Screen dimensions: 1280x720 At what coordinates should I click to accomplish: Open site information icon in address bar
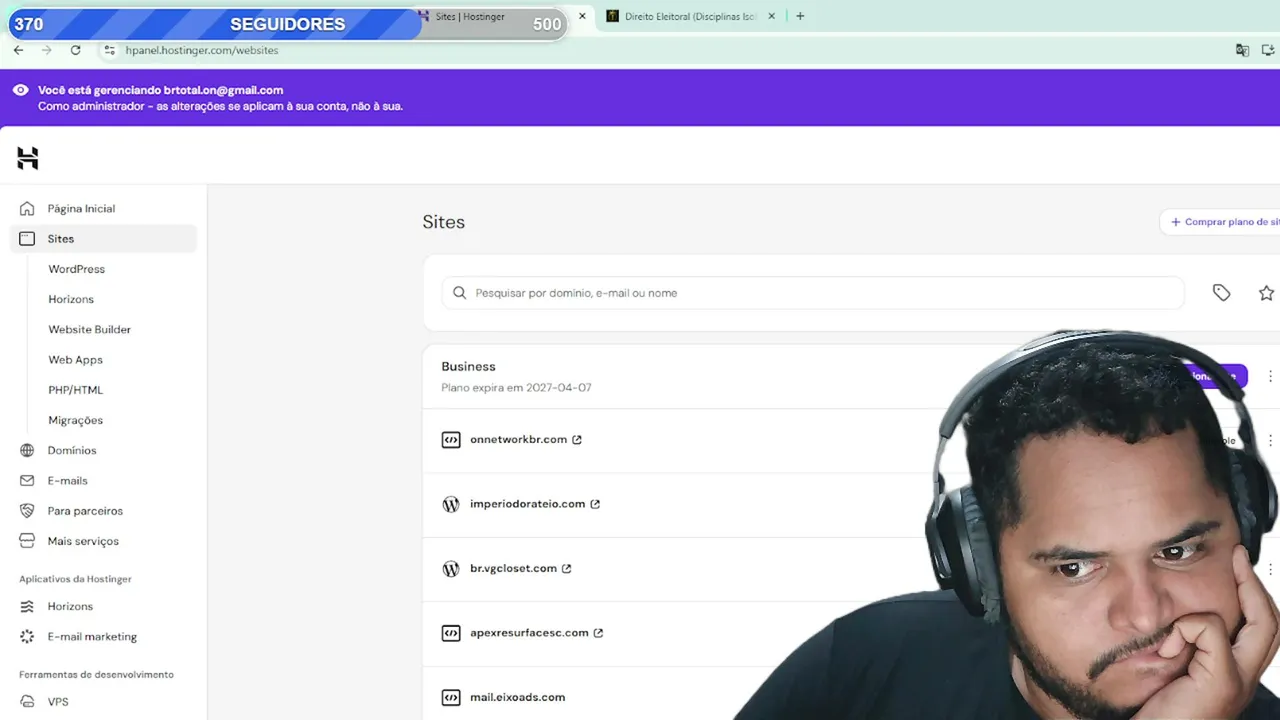click(110, 50)
